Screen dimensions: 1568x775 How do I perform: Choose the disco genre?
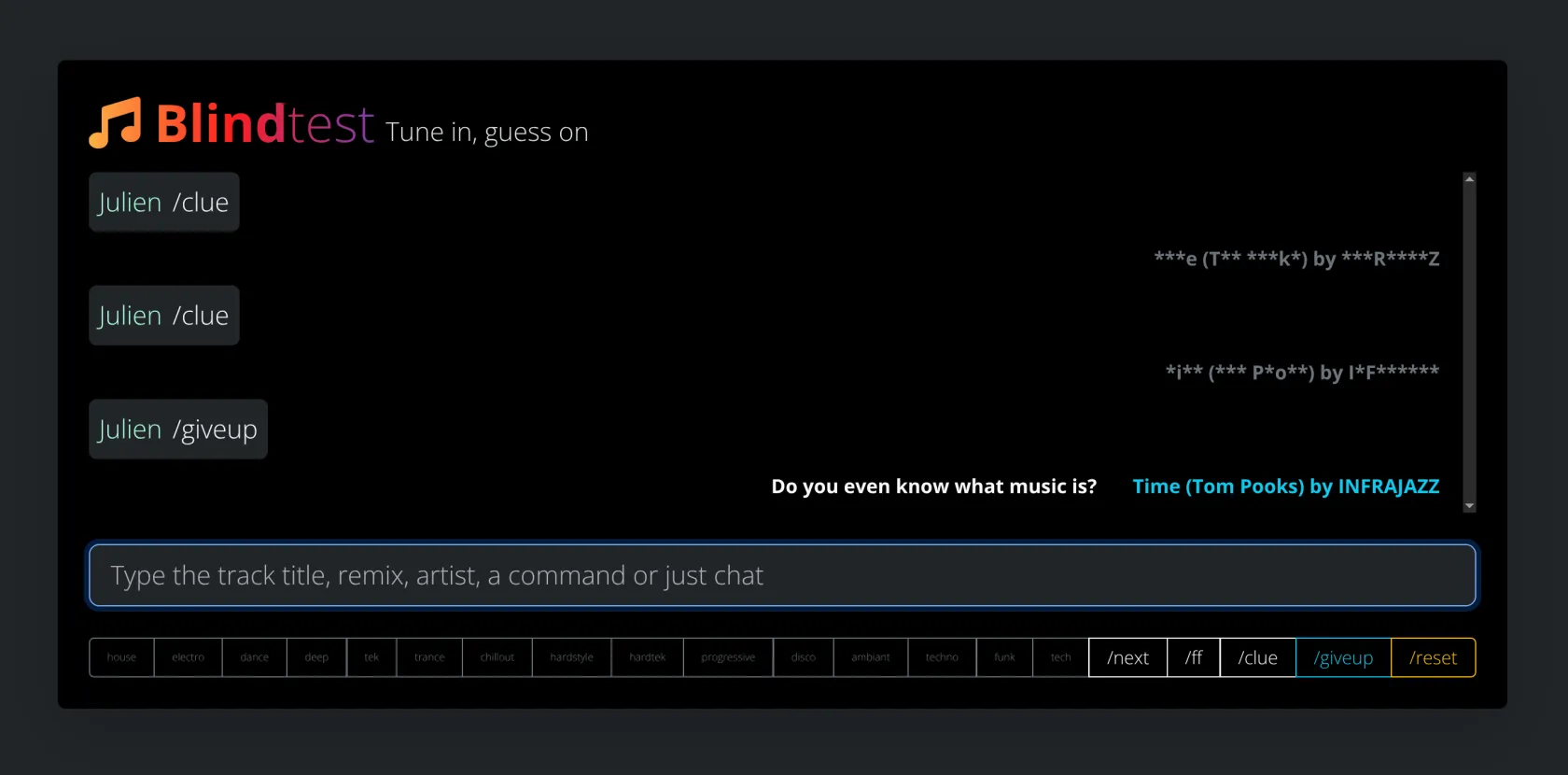point(803,657)
